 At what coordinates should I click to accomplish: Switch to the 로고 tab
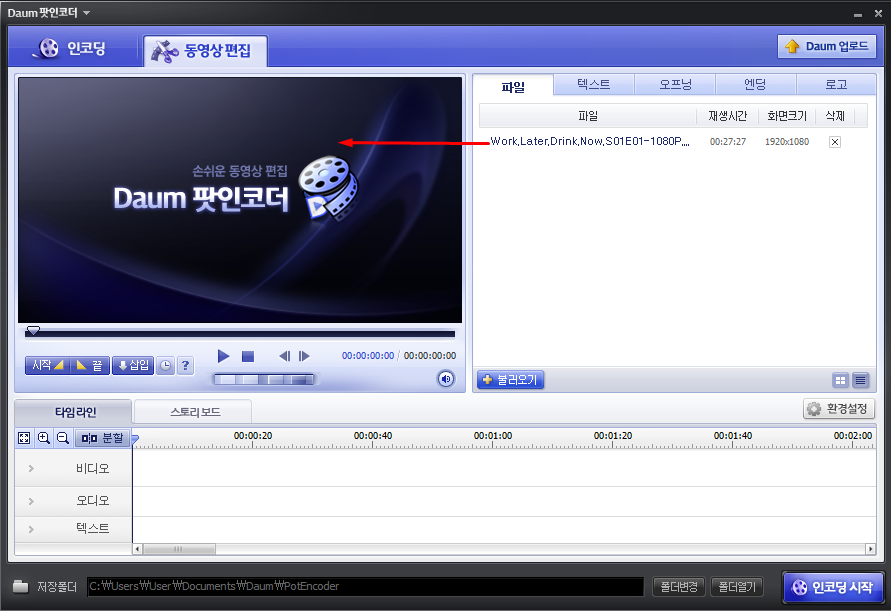(x=836, y=84)
